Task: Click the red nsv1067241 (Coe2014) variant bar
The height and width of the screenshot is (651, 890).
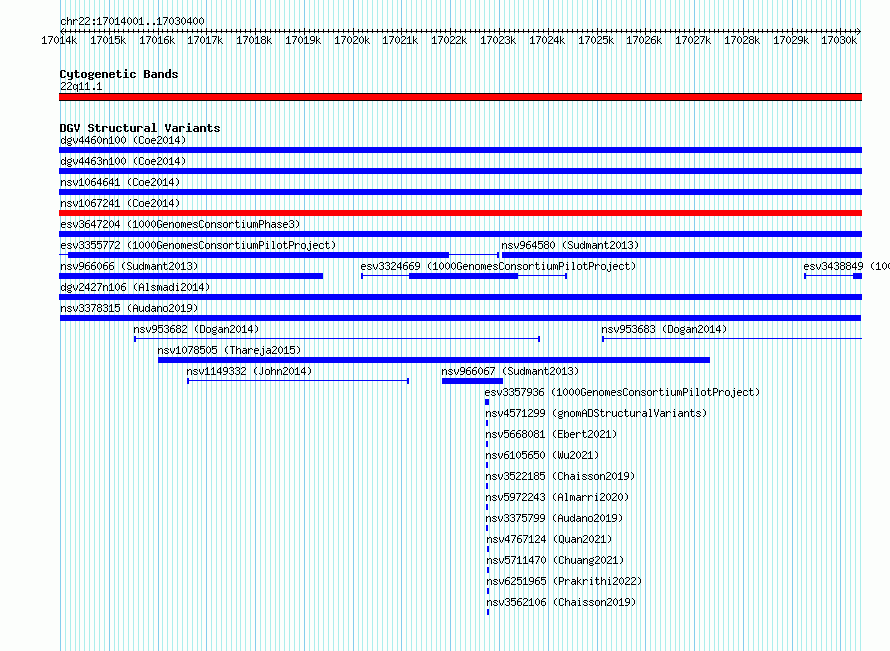Action: pyautogui.click(x=460, y=213)
